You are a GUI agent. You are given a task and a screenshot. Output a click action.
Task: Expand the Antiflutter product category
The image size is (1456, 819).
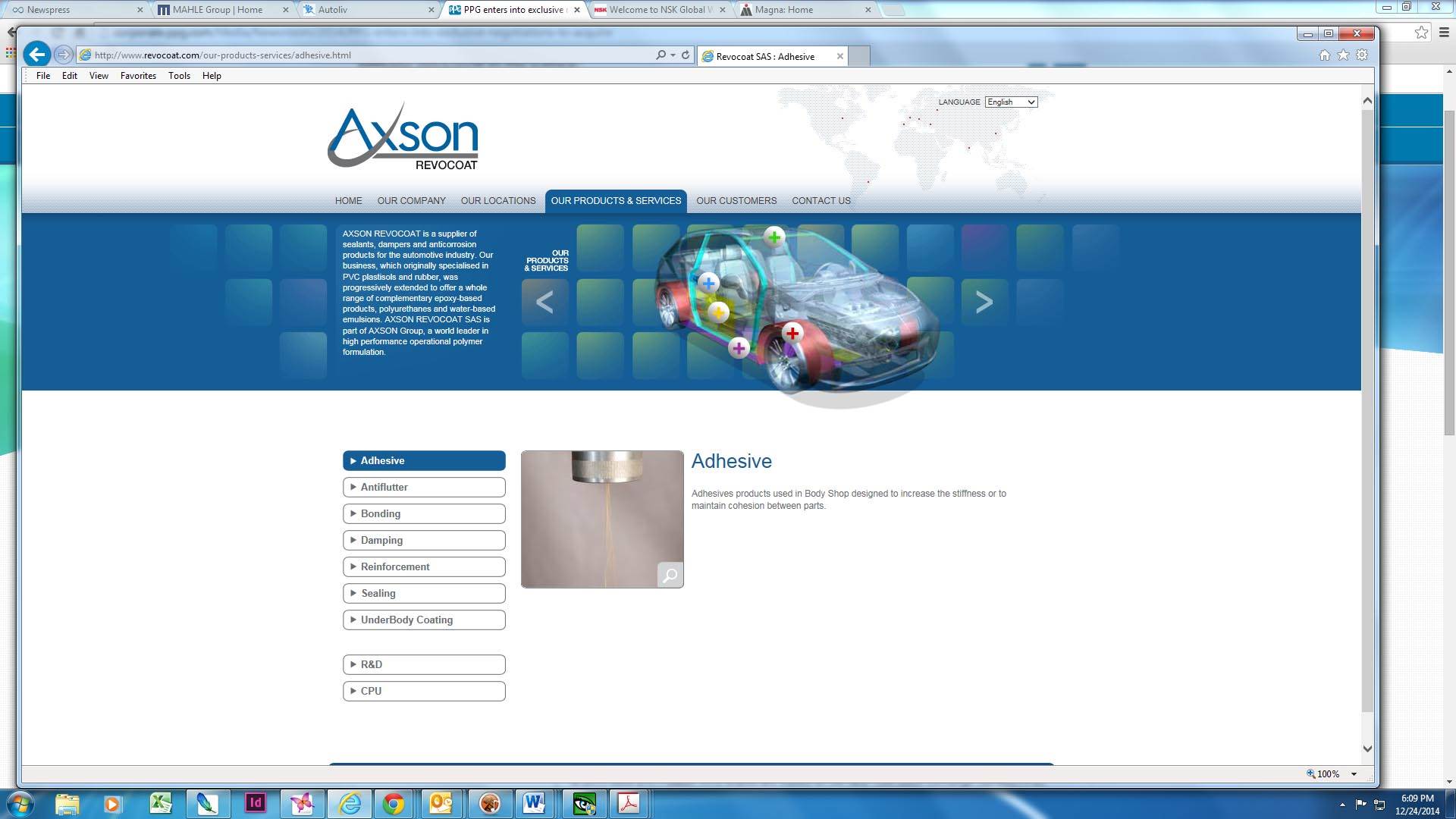point(424,487)
